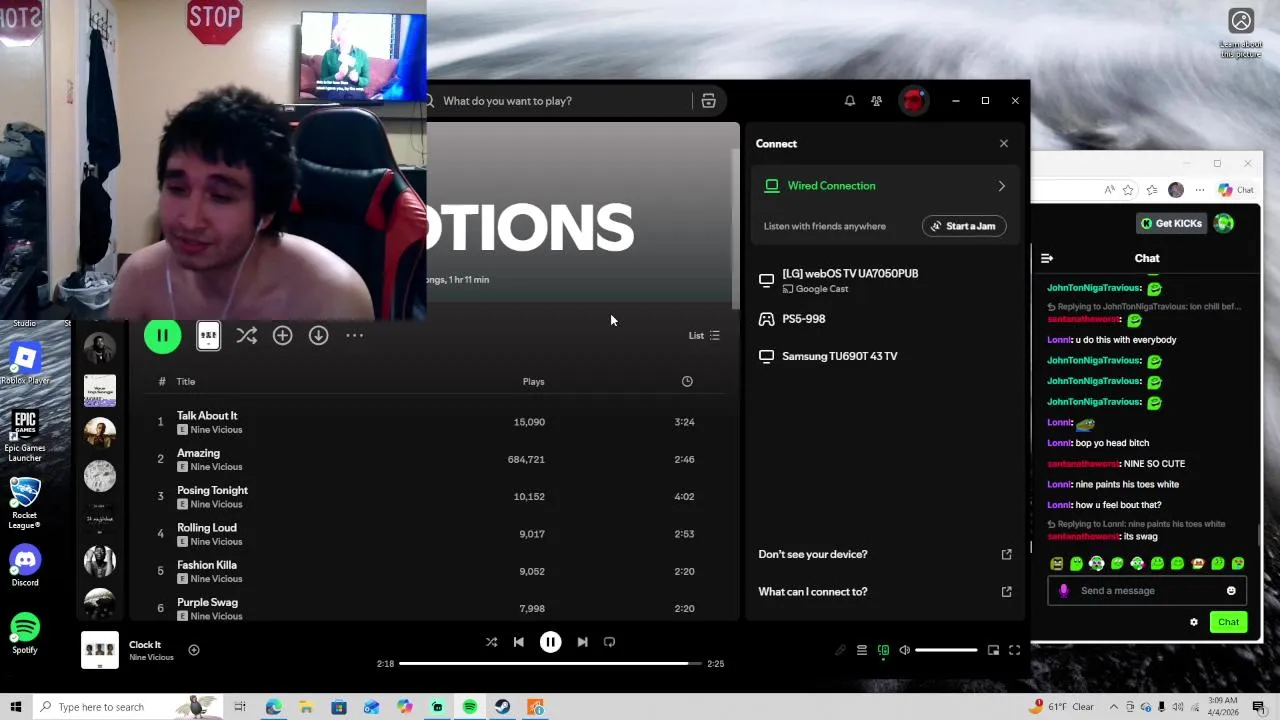This screenshot has width=1280, height=720.
Task: Toggle shuffle next to the green pause button
Action: (246, 336)
